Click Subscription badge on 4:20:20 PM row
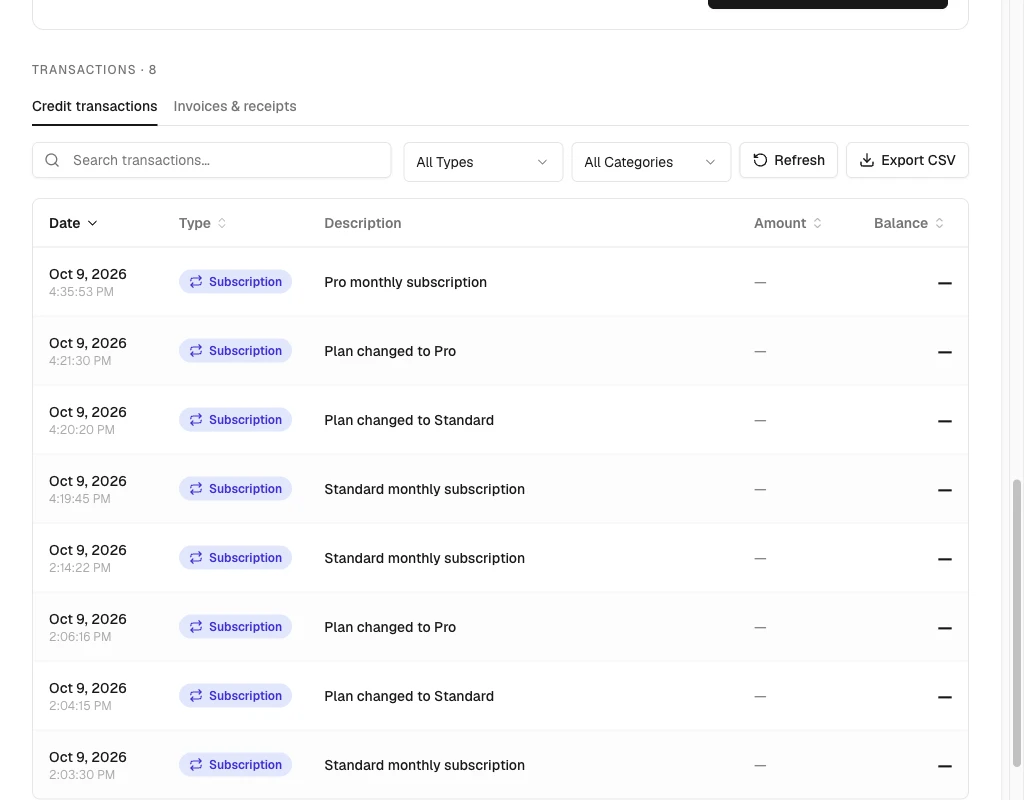 click(235, 420)
